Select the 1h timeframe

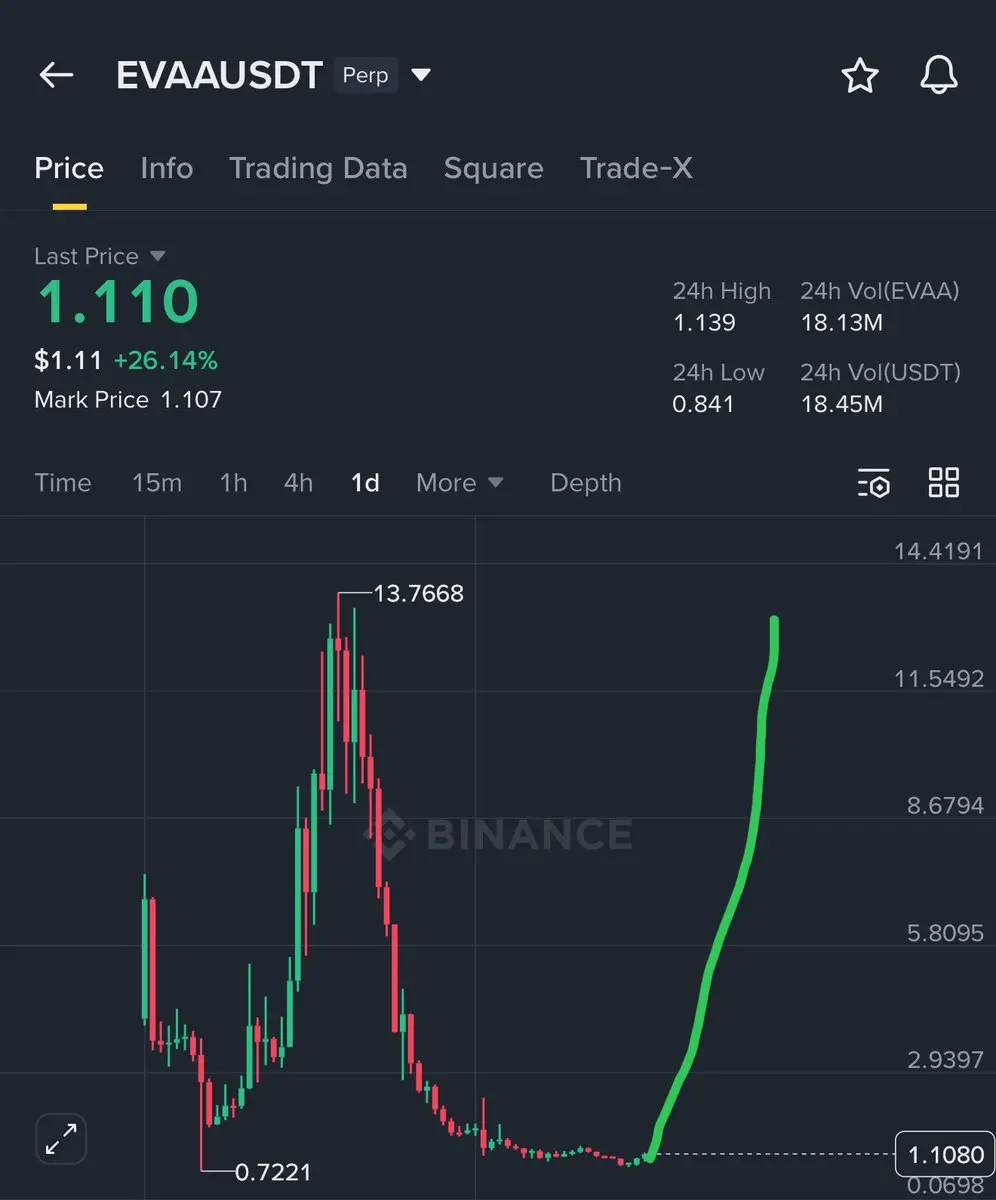(x=233, y=483)
